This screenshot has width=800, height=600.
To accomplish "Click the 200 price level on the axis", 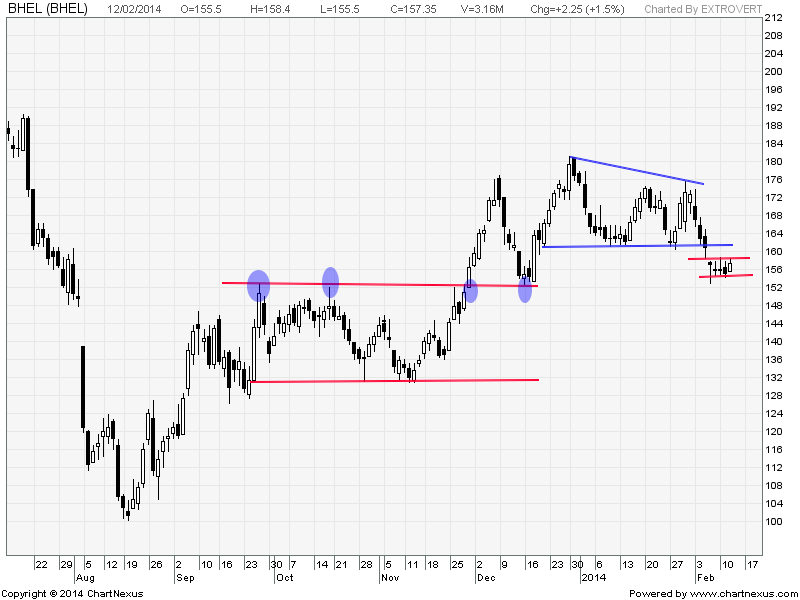I will pyautogui.click(x=772, y=71).
